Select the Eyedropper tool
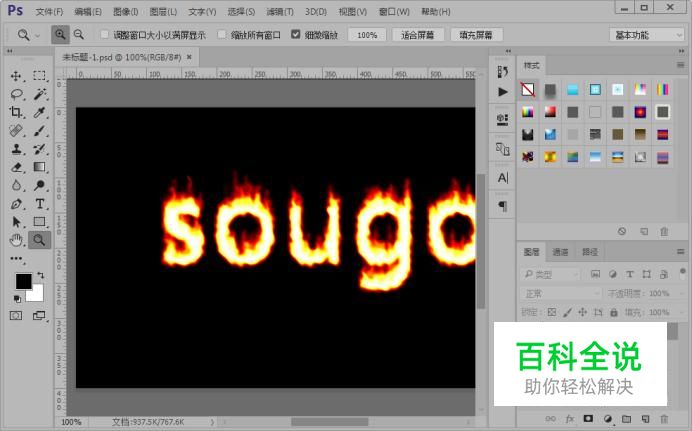Viewport: 692px width, 431px height. [x=39, y=112]
